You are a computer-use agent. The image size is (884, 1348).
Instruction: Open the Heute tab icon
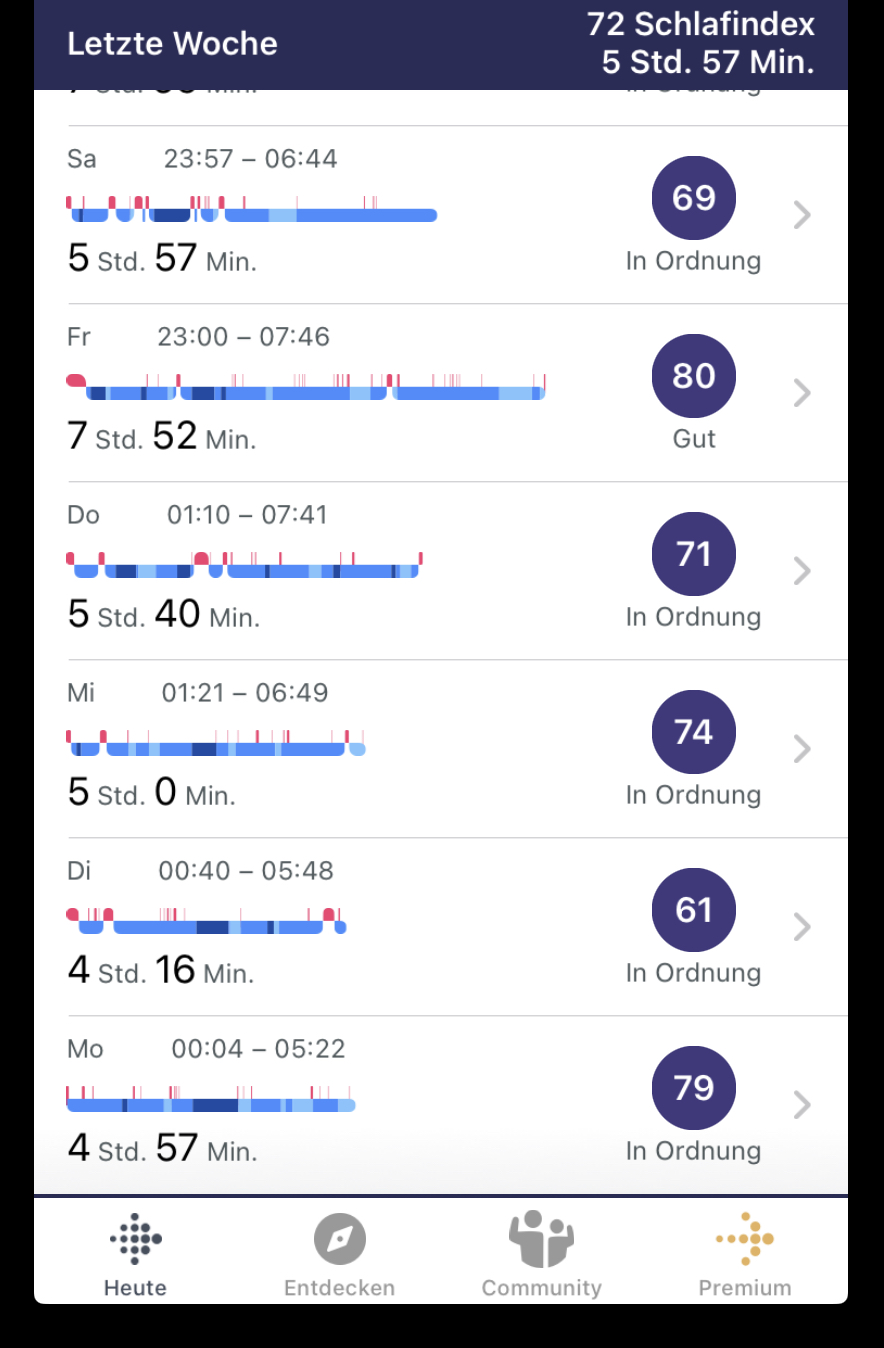point(135,1240)
